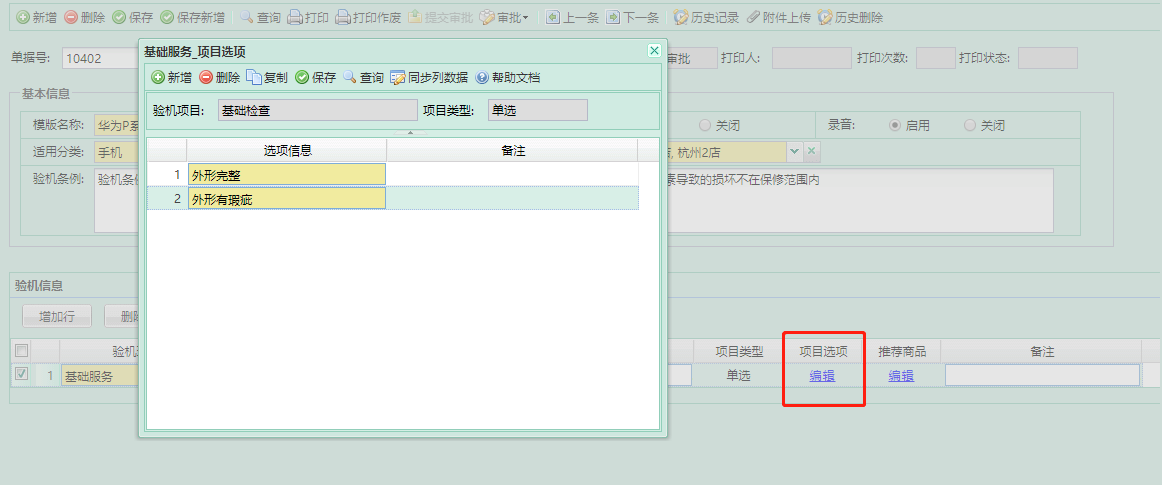Screen dimensions: 1162x485
Task: Collapse the dialog header panel with the small triangle
Action: (409, 132)
